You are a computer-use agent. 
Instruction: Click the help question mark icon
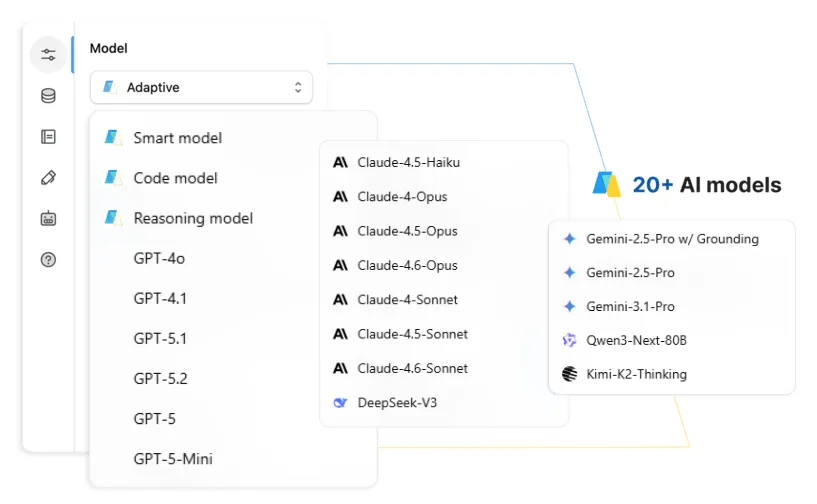(48, 260)
